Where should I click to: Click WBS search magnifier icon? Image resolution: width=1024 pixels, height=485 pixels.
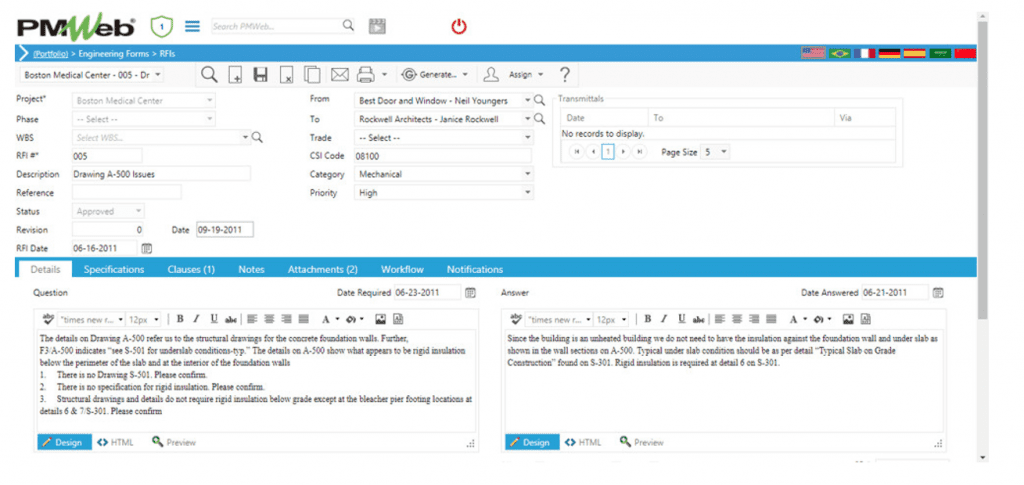point(257,138)
